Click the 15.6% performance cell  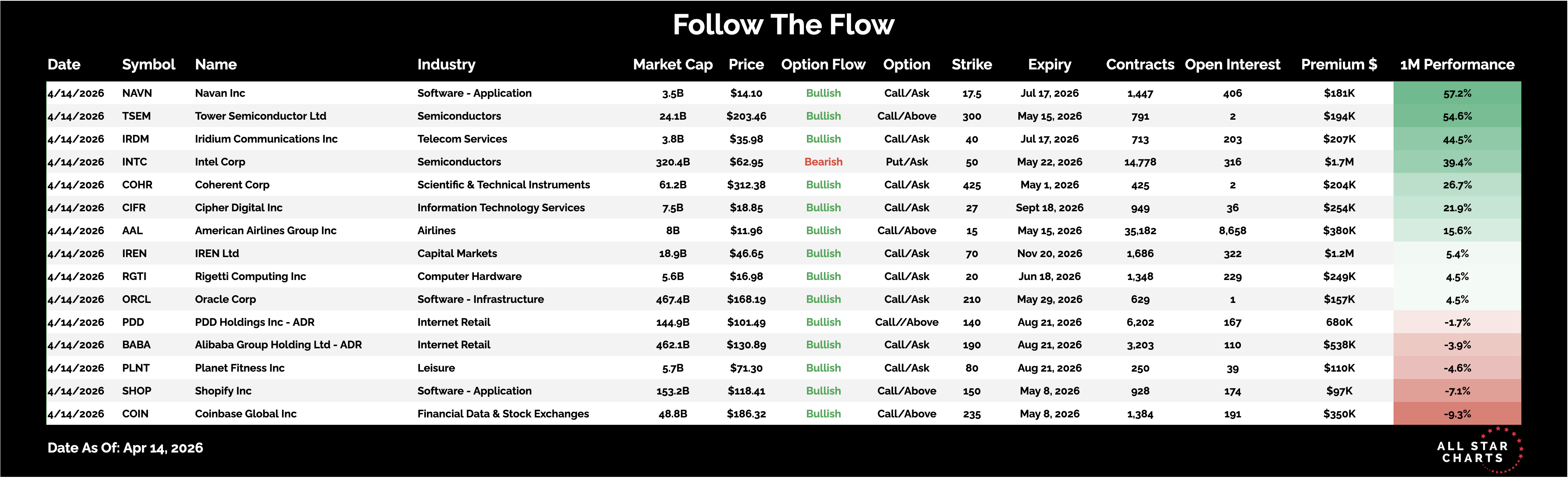[x=1457, y=231]
